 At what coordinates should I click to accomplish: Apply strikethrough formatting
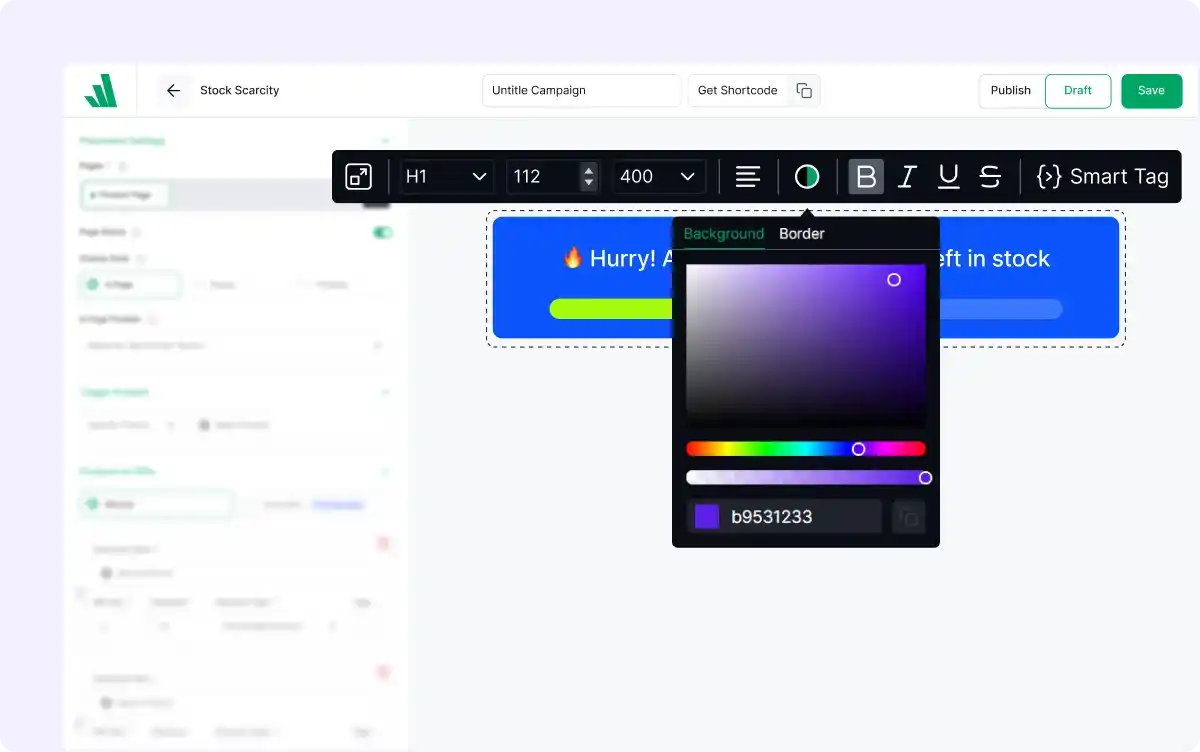pyautogui.click(x=989, y=176)
